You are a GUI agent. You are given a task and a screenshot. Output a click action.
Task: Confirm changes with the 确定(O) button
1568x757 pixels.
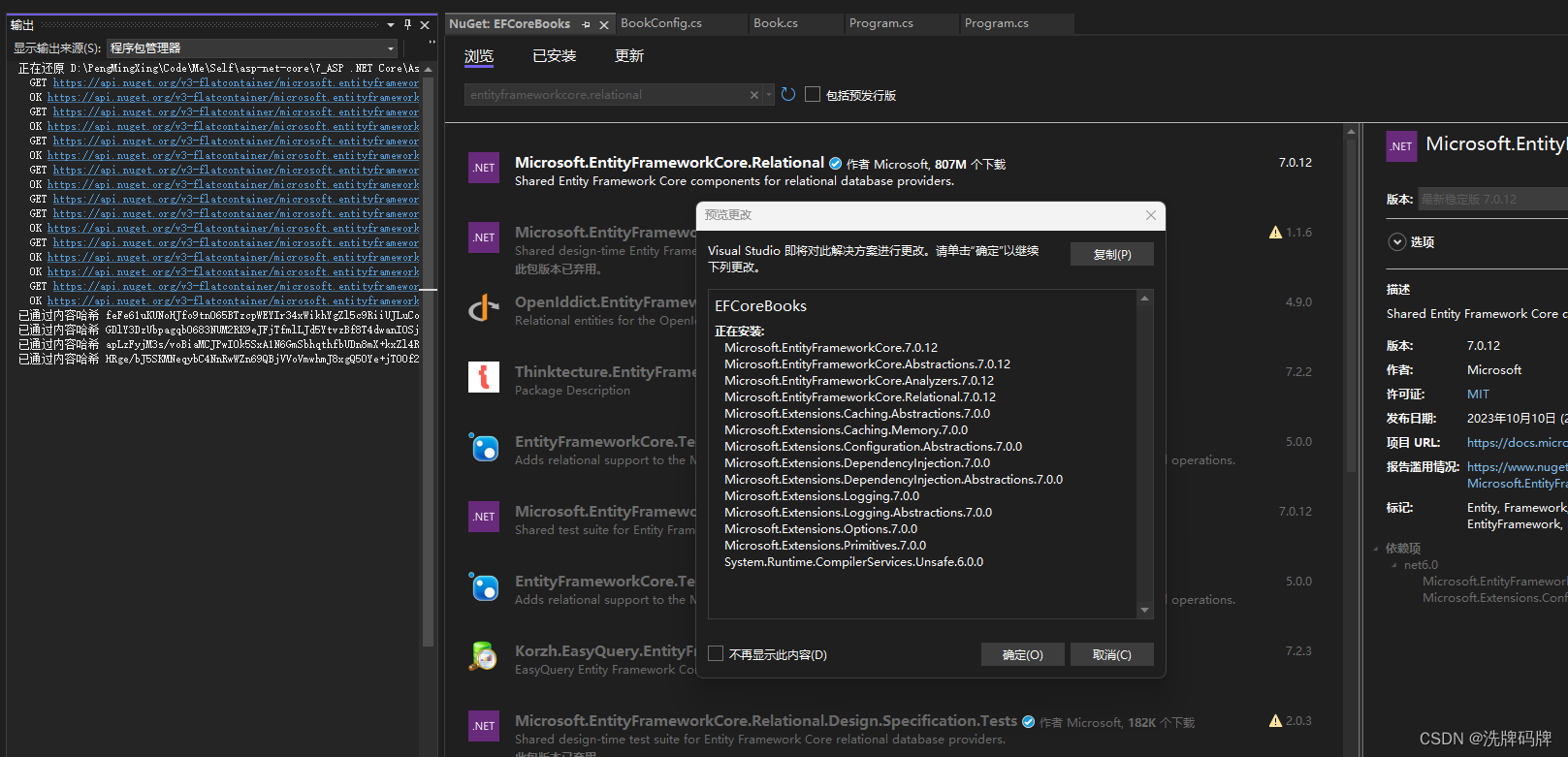[x=1023, y=654]
